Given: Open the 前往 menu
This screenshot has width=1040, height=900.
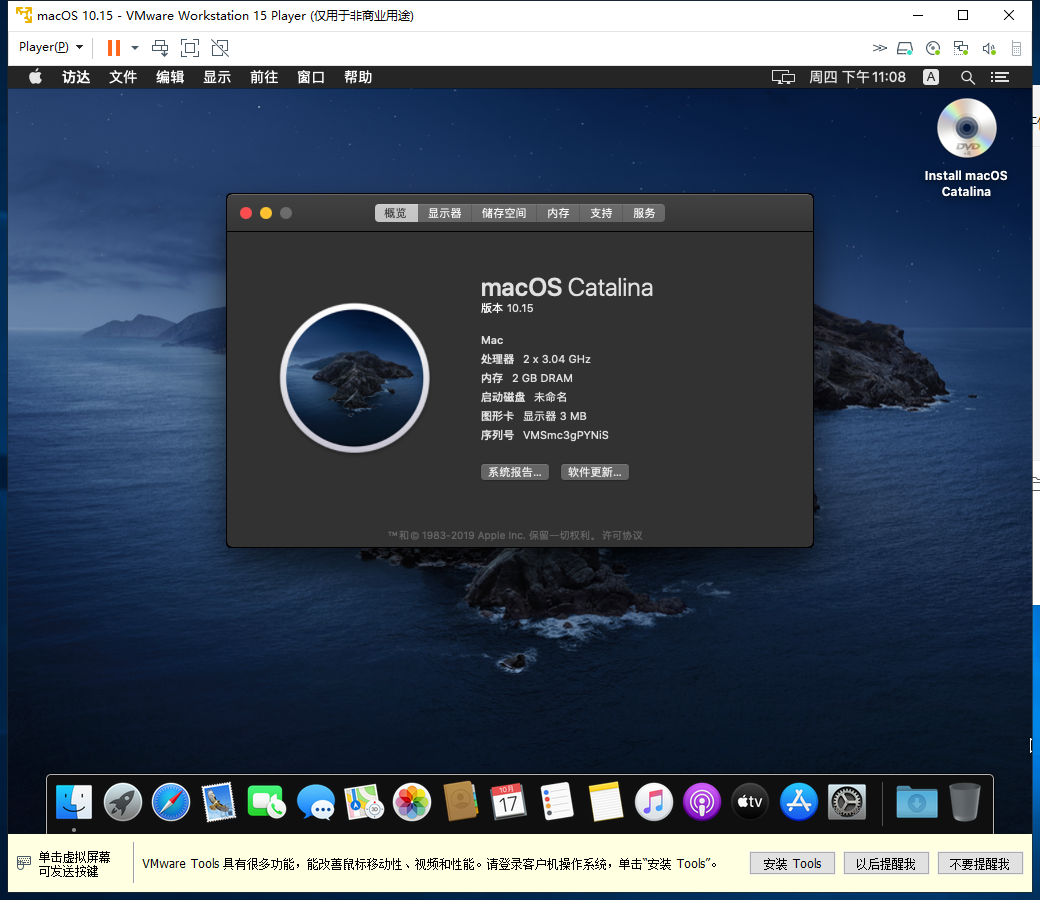Looking at the screenshot, I should (264, 77).
